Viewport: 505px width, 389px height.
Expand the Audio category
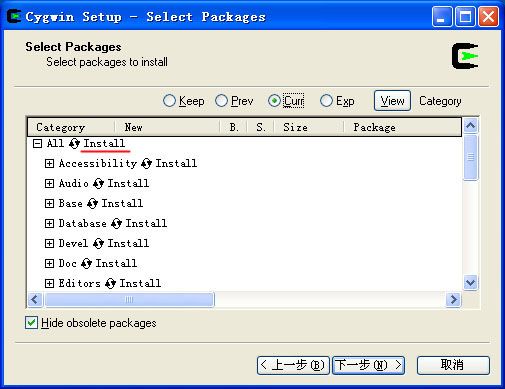49,184
